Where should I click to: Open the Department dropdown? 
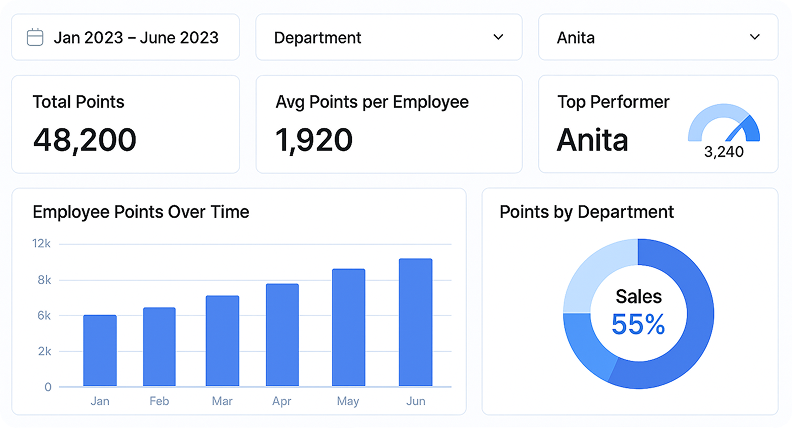click(x=389, y=38)
